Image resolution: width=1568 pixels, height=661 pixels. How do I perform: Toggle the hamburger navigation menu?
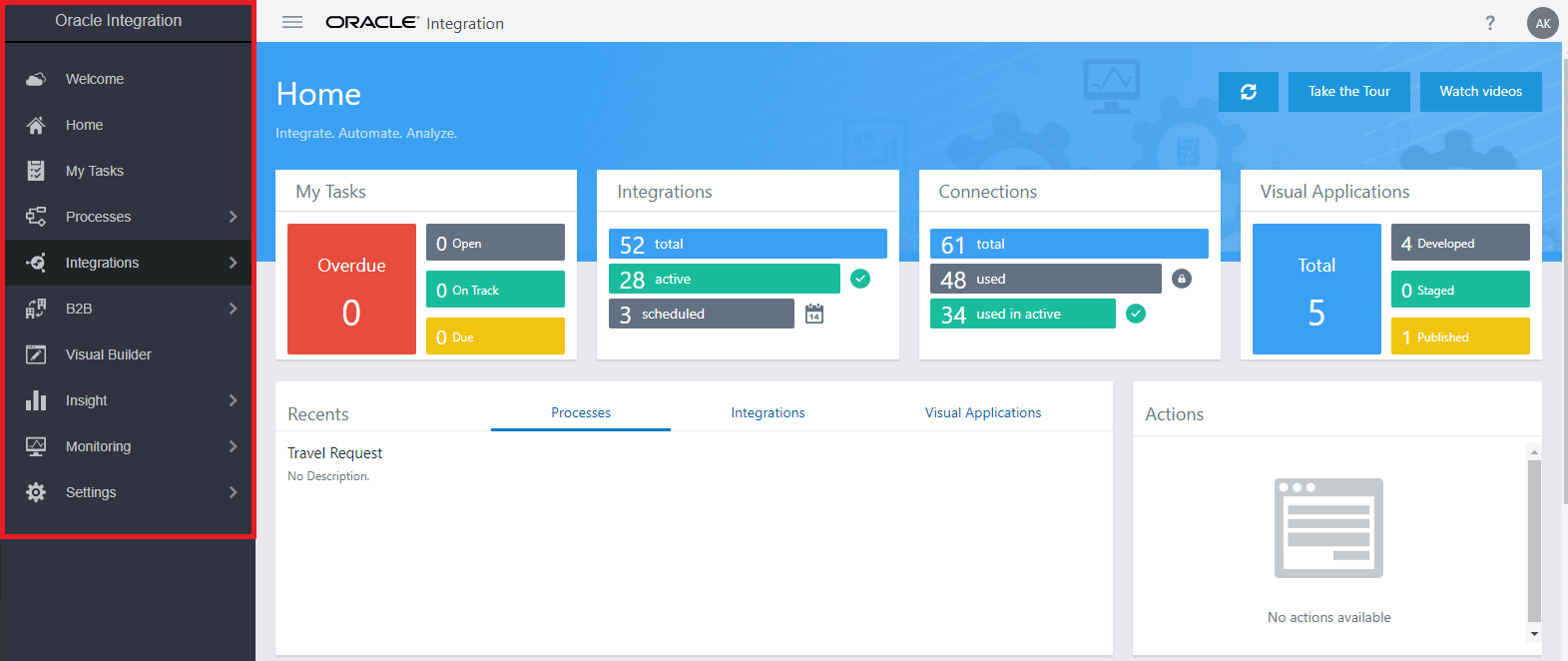(292, 22)
